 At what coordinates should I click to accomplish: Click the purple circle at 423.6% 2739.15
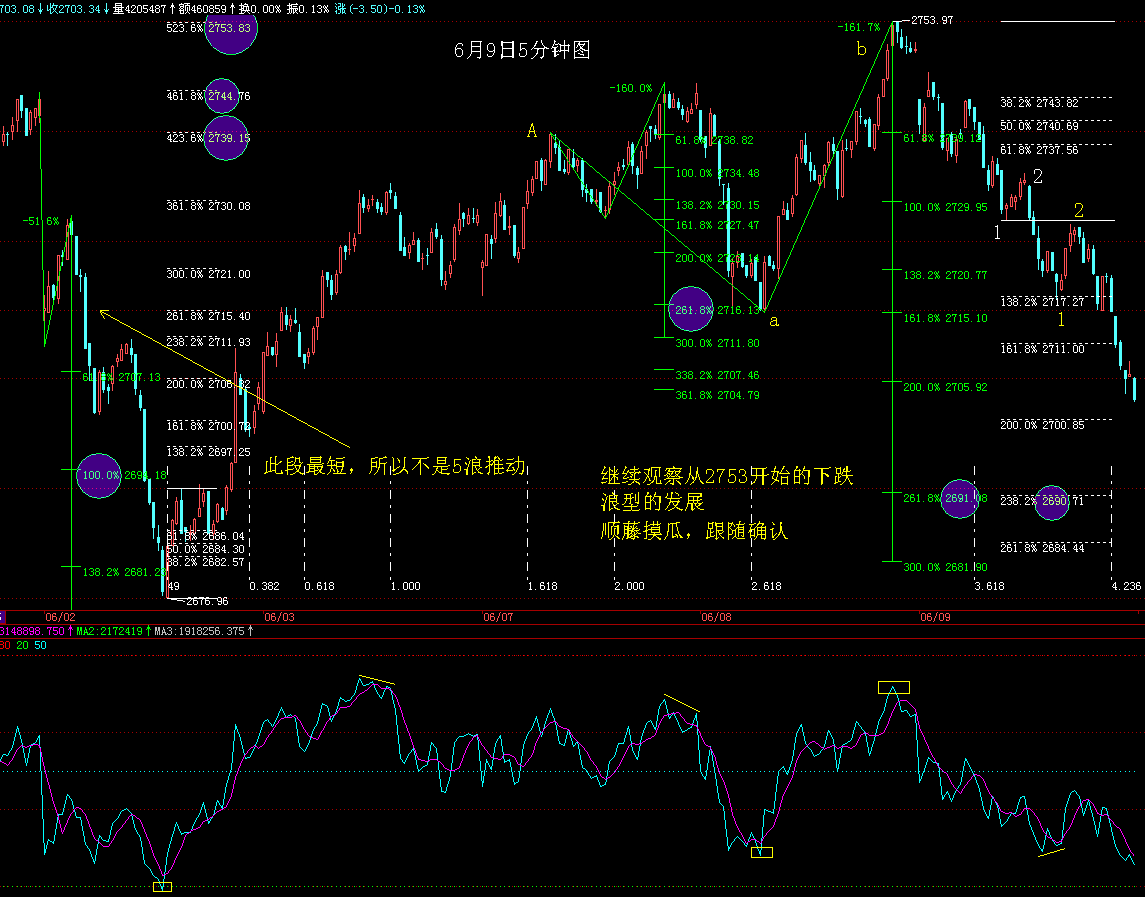[225, 138]
